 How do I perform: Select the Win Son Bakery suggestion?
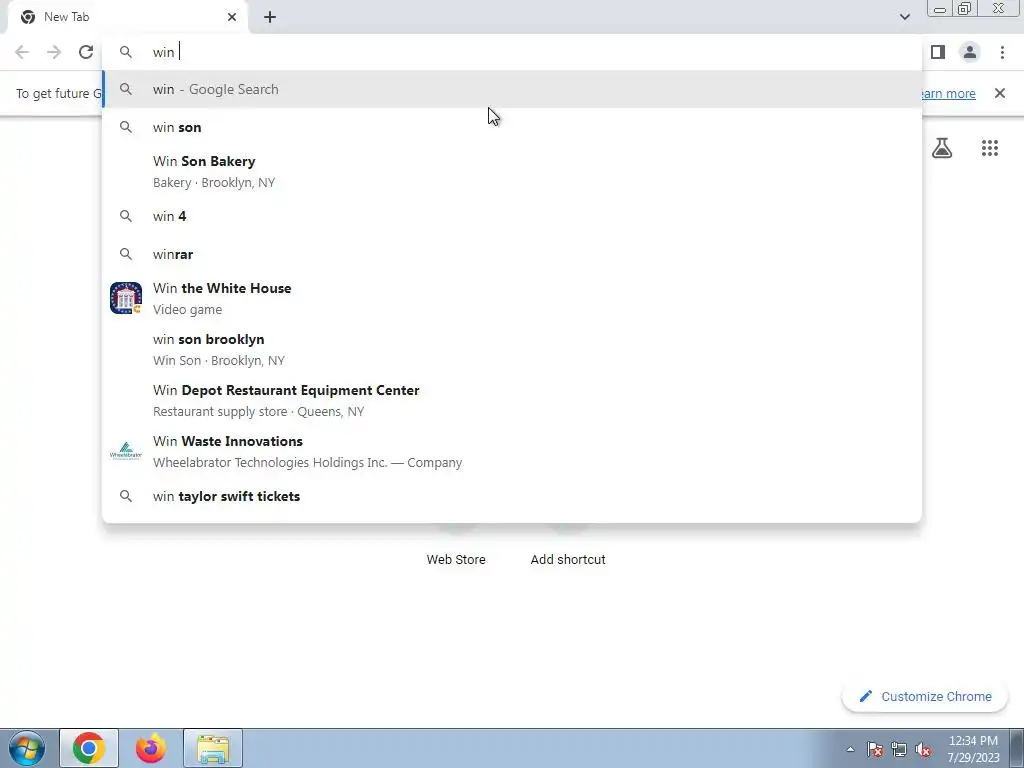pos(512,172)
